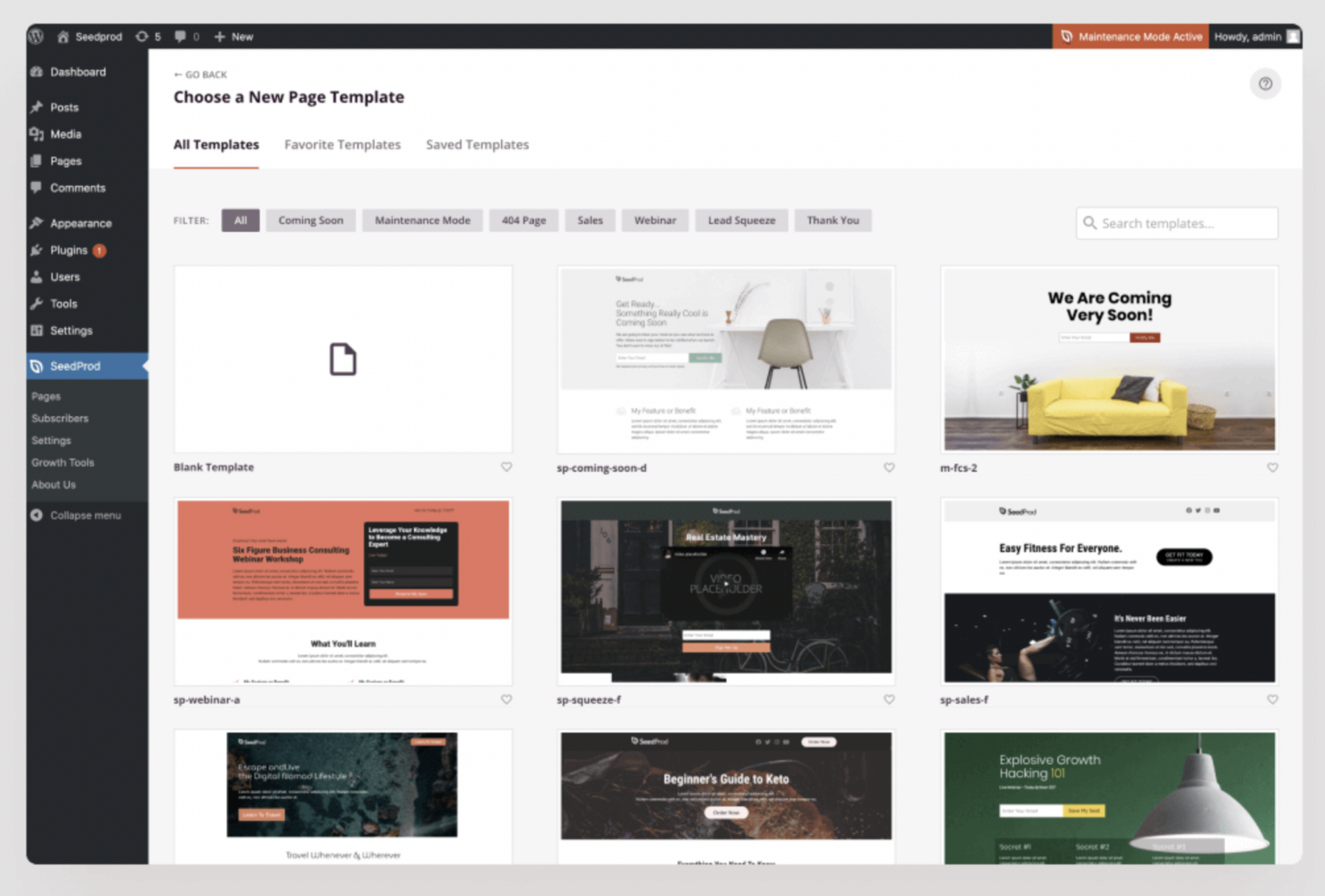Image resolution: width=1325 pixels, height=896 pixels.
Task: Filter templates by Coming Soon
Action: [311, 220]
